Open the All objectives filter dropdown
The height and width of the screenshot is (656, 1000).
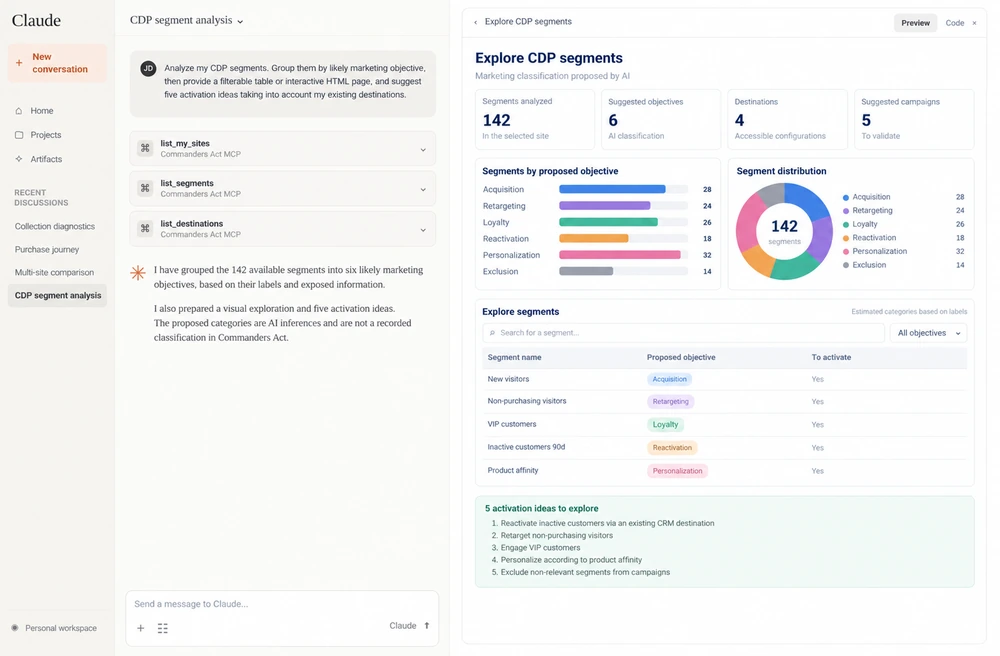click(x=929, y=333)
